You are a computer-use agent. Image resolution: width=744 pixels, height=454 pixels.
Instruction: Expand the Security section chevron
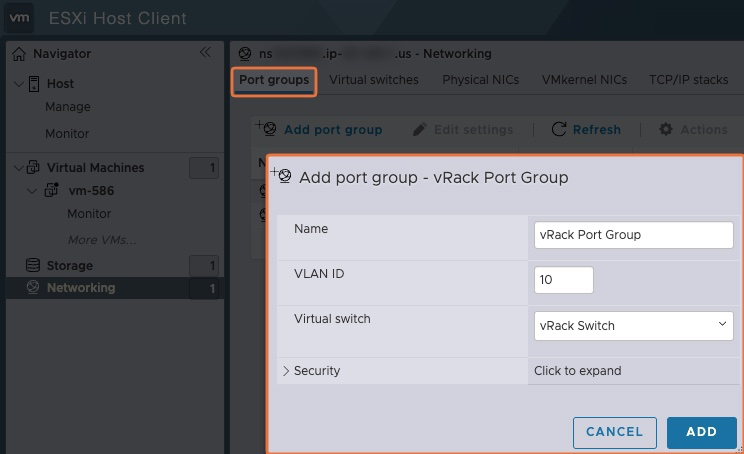tap(286, 371)
